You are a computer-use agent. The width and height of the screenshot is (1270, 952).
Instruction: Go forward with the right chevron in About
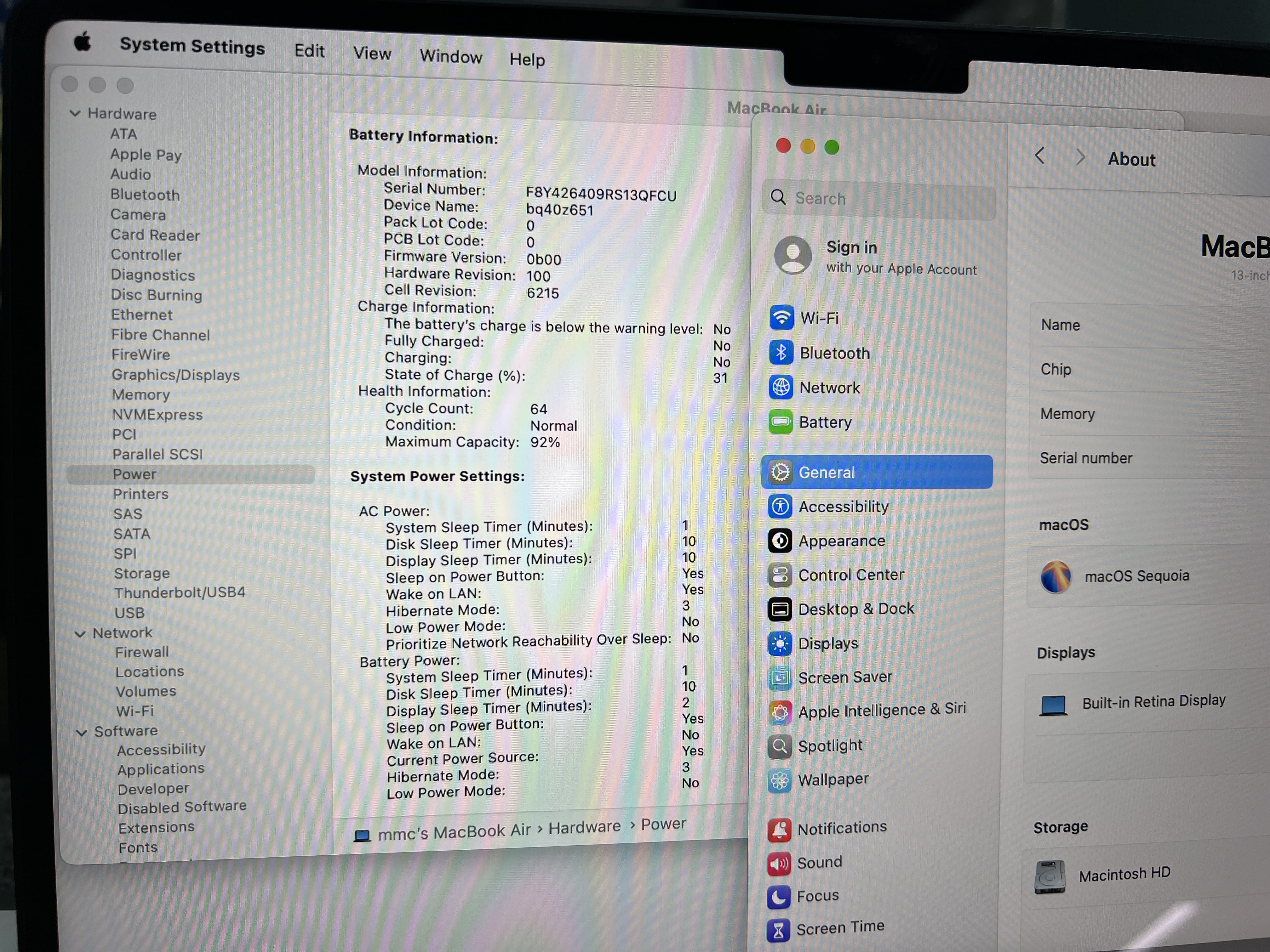point(1080,157)
